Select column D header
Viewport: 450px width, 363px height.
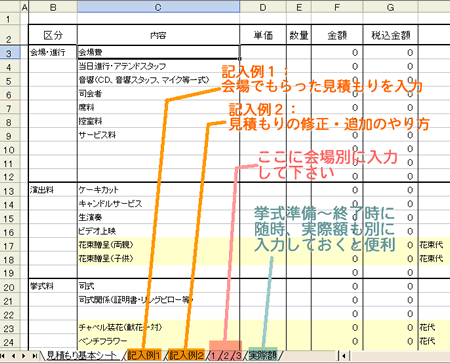tap(263, 7)
